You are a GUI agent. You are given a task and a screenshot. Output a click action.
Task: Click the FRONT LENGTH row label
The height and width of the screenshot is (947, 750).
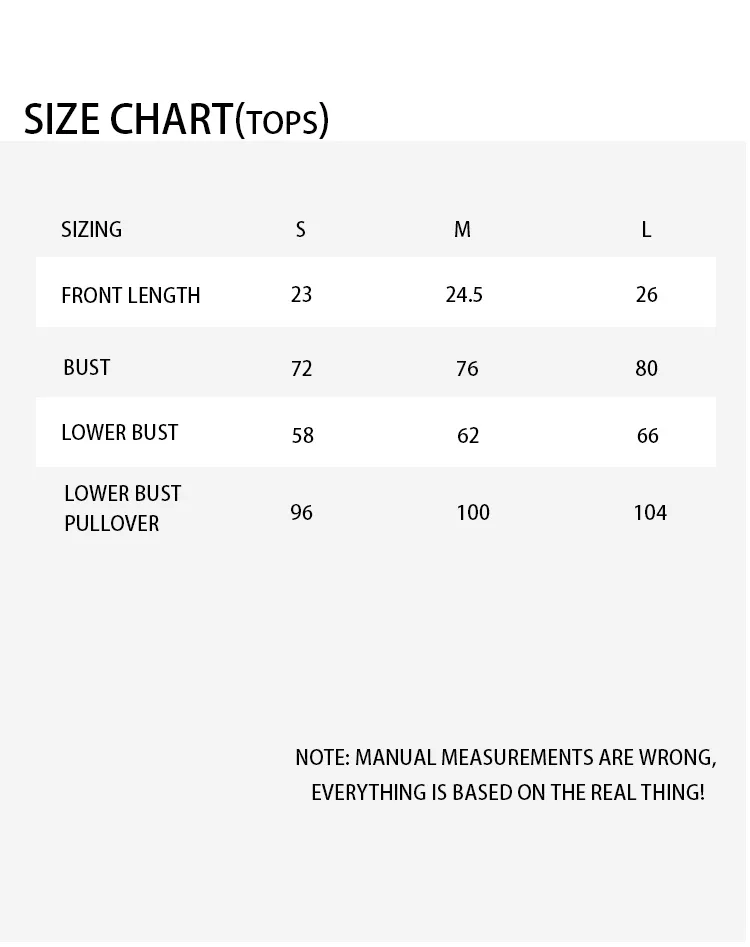(130, 295)
